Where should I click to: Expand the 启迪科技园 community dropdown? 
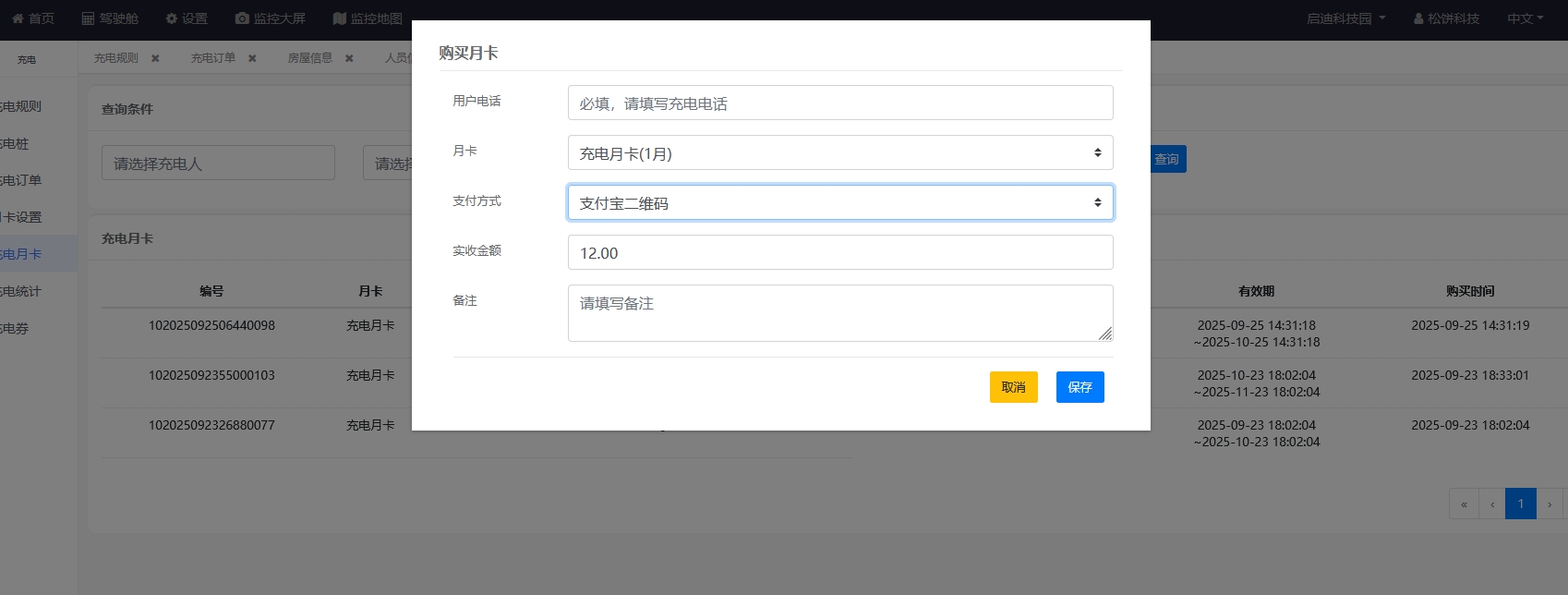1345,18
